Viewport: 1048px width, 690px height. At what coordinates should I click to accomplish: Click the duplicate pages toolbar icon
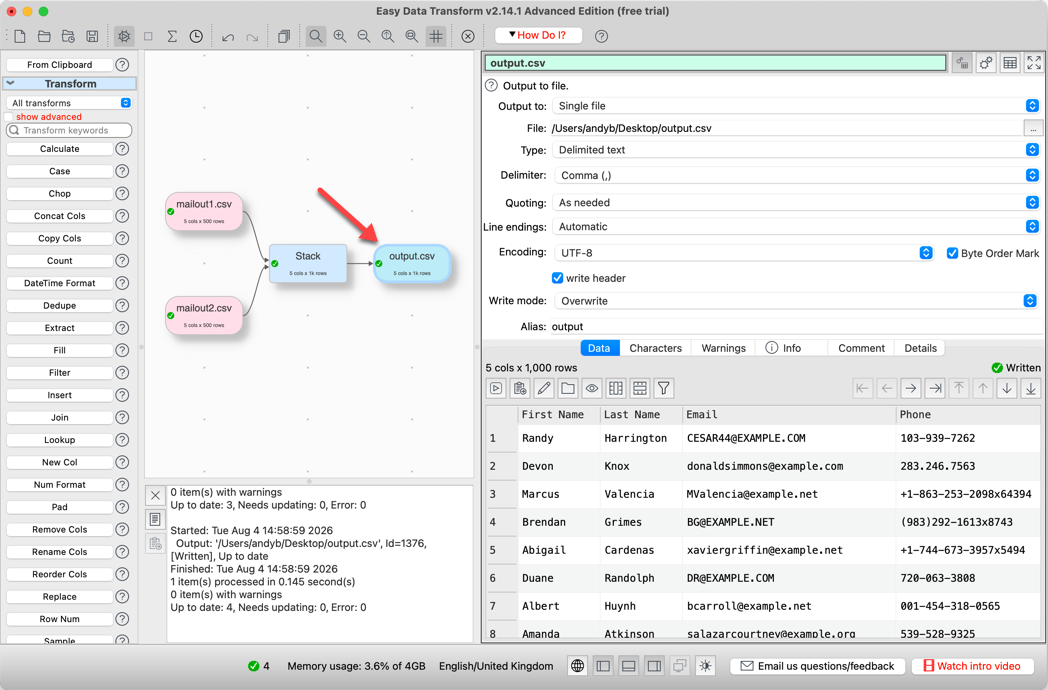click(283, 36)
